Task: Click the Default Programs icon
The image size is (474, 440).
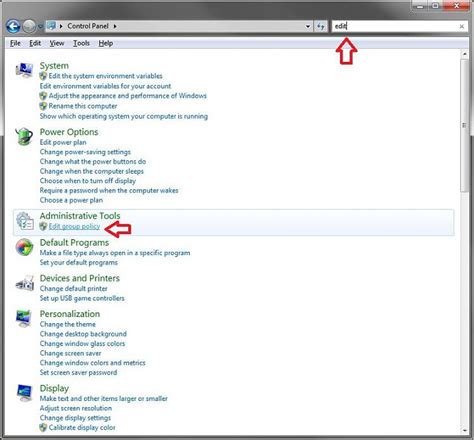Action: click(24, 247)
